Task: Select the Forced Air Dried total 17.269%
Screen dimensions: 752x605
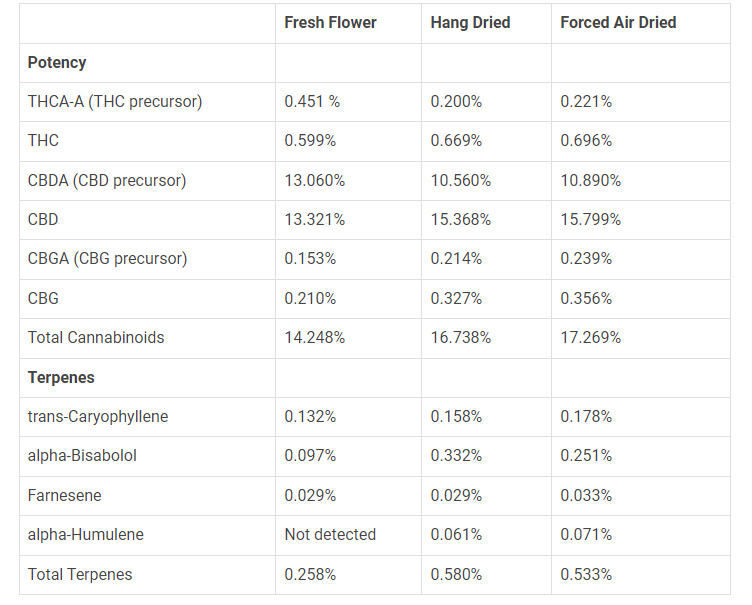Action: [x=590, y=338]
